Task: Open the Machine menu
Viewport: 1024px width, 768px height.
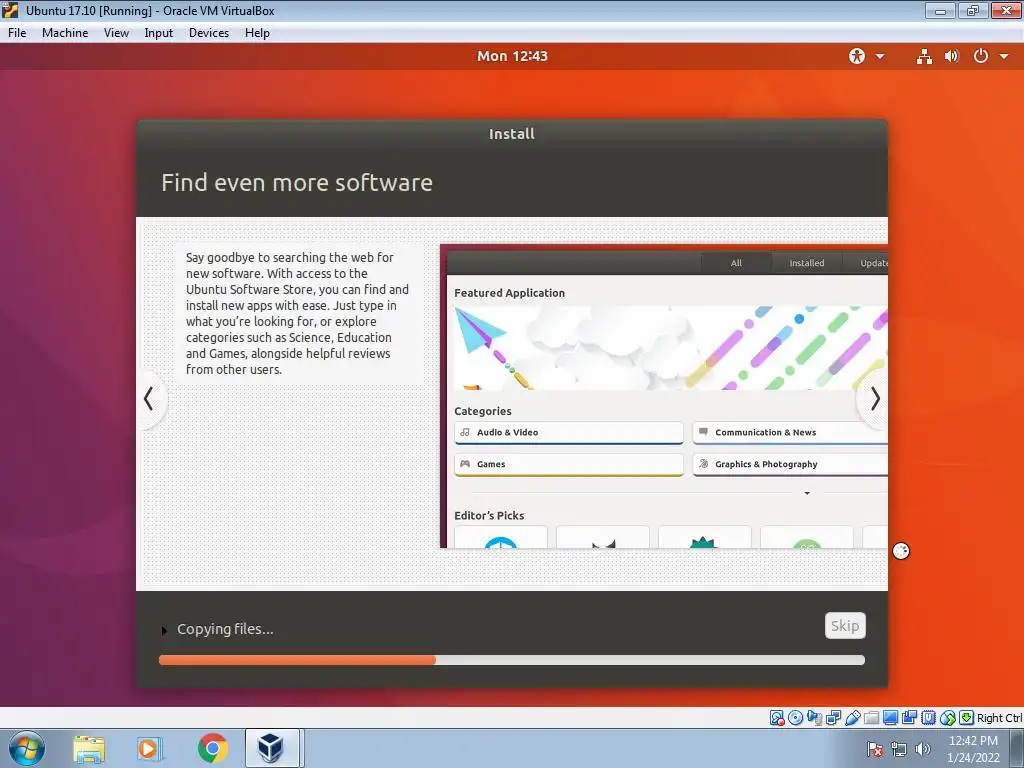Action: click(x=65, y=33)
